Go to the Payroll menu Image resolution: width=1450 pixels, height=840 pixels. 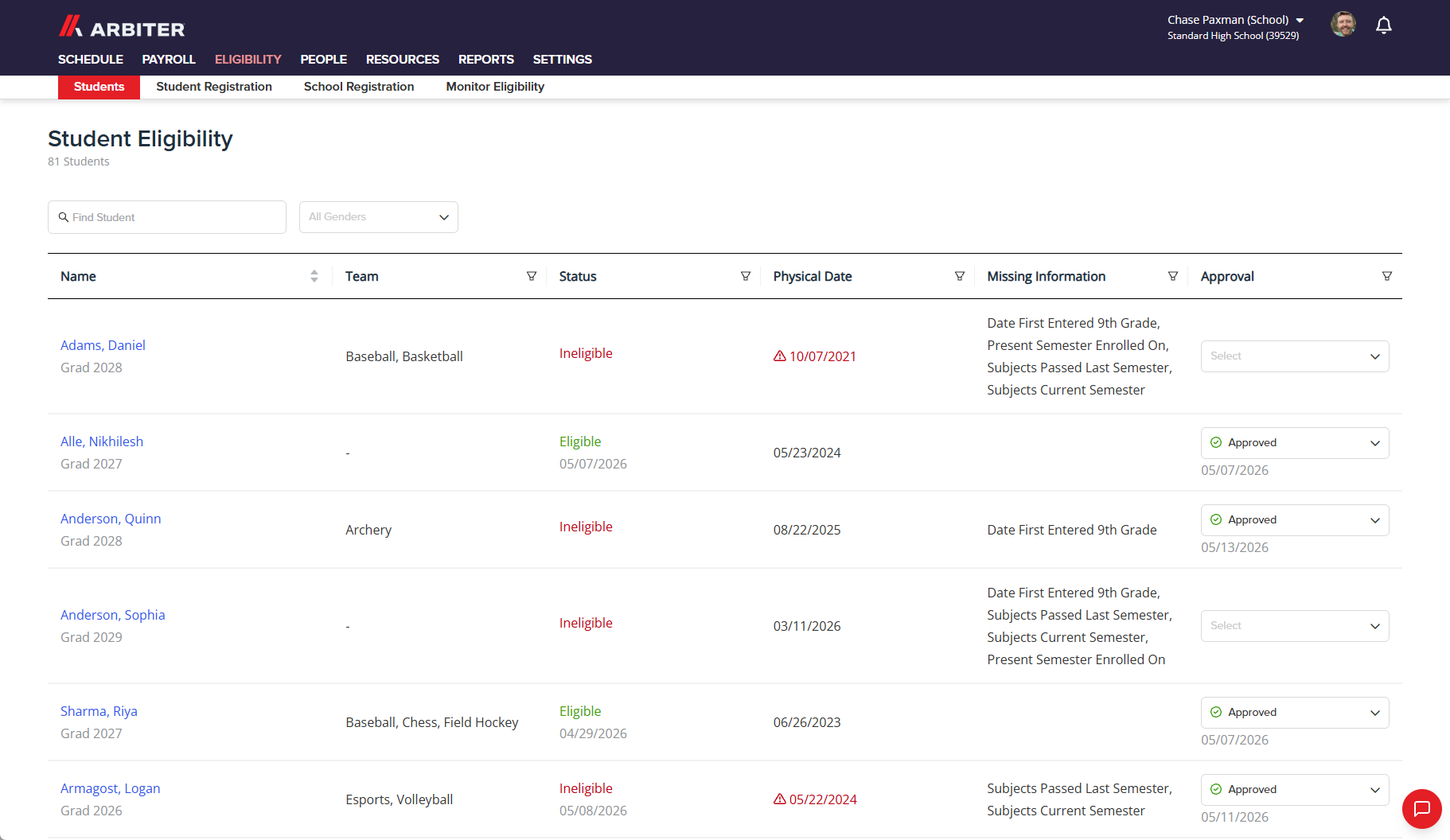pos(169,60)
